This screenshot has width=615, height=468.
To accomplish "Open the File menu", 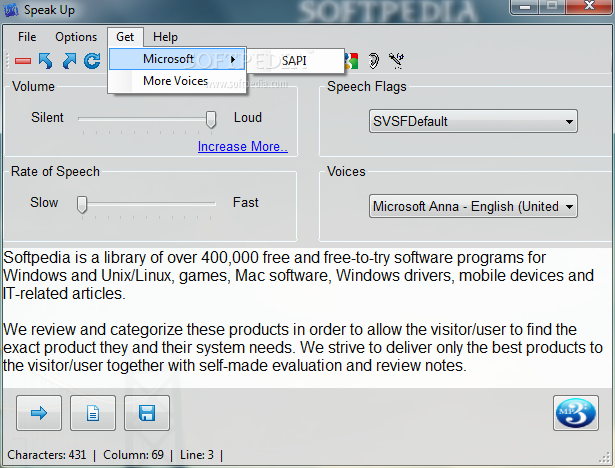I will 27,37.
